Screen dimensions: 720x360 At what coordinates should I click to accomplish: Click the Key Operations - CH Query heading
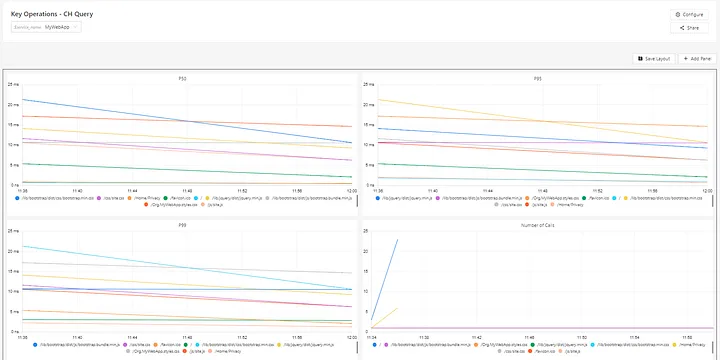click(x=52, y=14)
